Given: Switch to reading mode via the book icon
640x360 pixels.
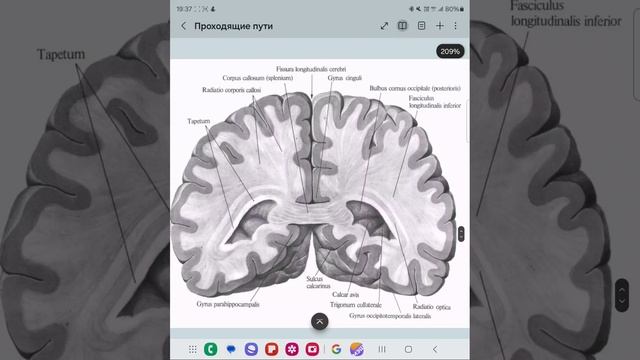Looking at the screenshot, I should click(402, 26).
